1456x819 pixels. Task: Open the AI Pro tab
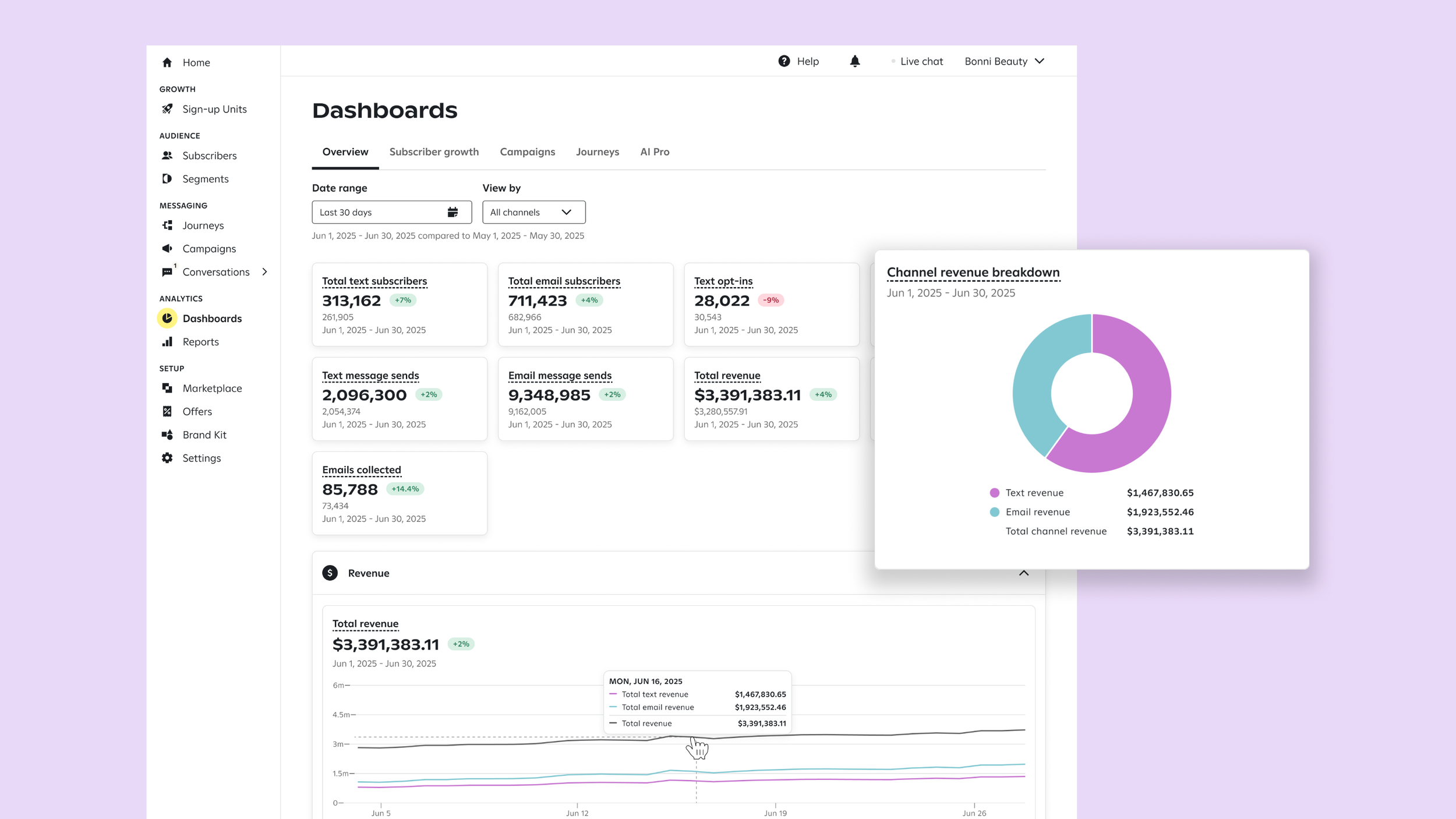tap(655, 152)
